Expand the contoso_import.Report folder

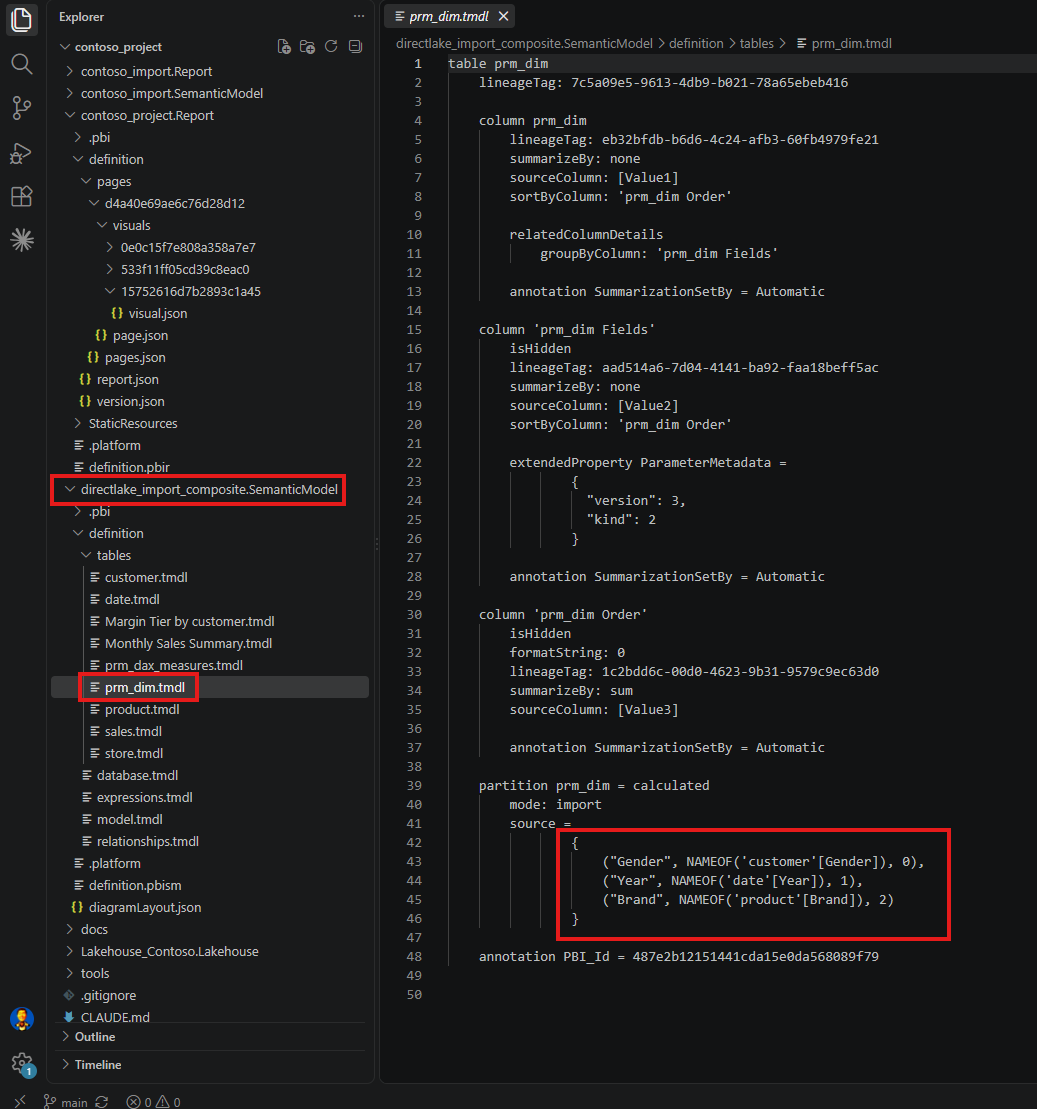point(146,71)
